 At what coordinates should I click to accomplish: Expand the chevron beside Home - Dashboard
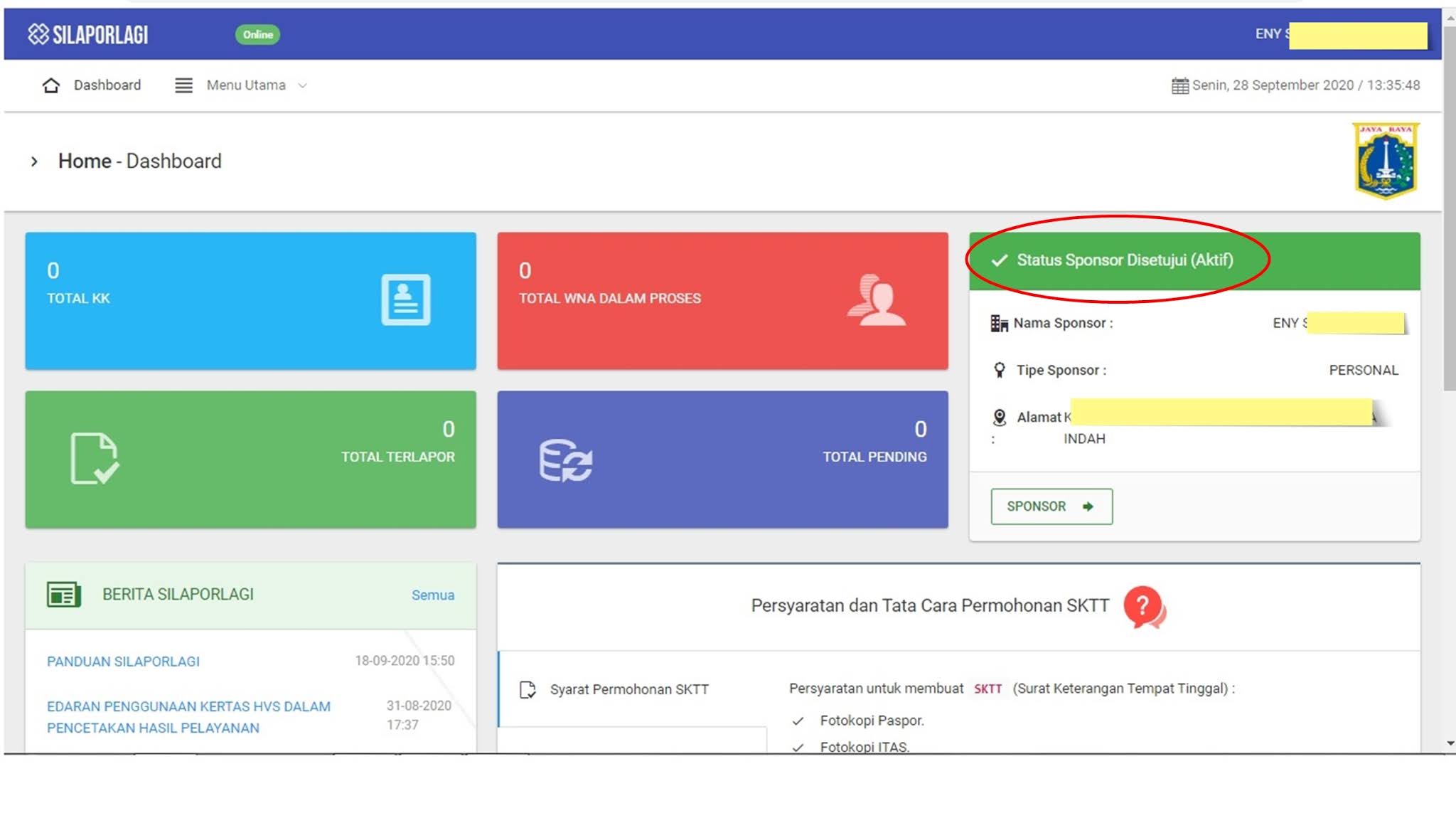(34, 161)
